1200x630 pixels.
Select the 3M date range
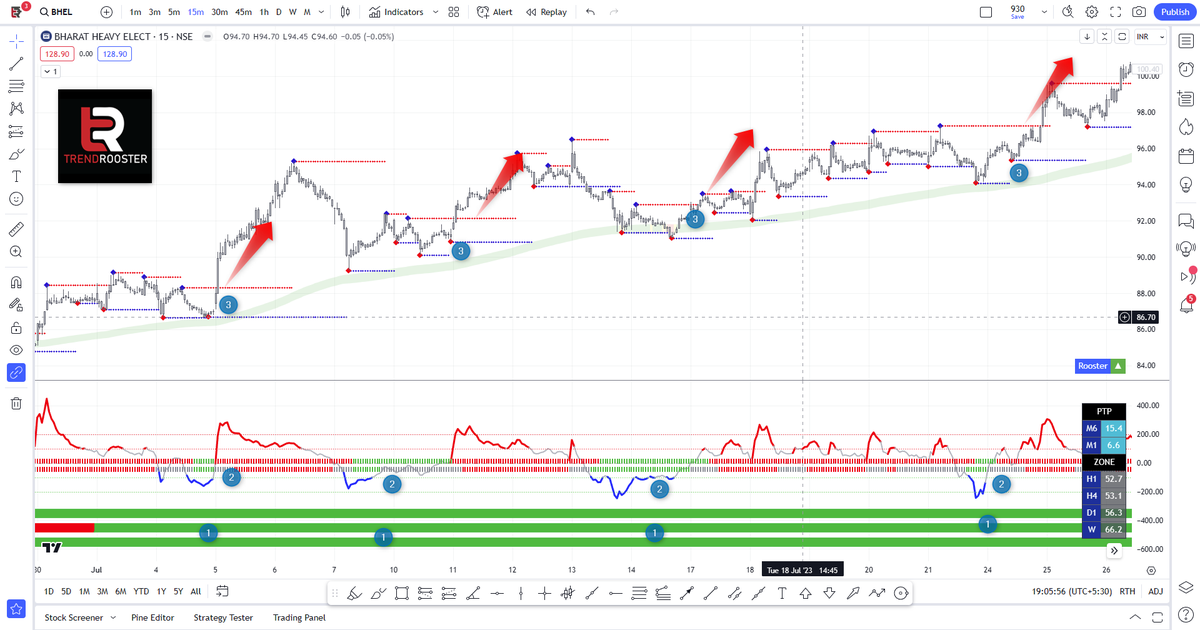102,591
